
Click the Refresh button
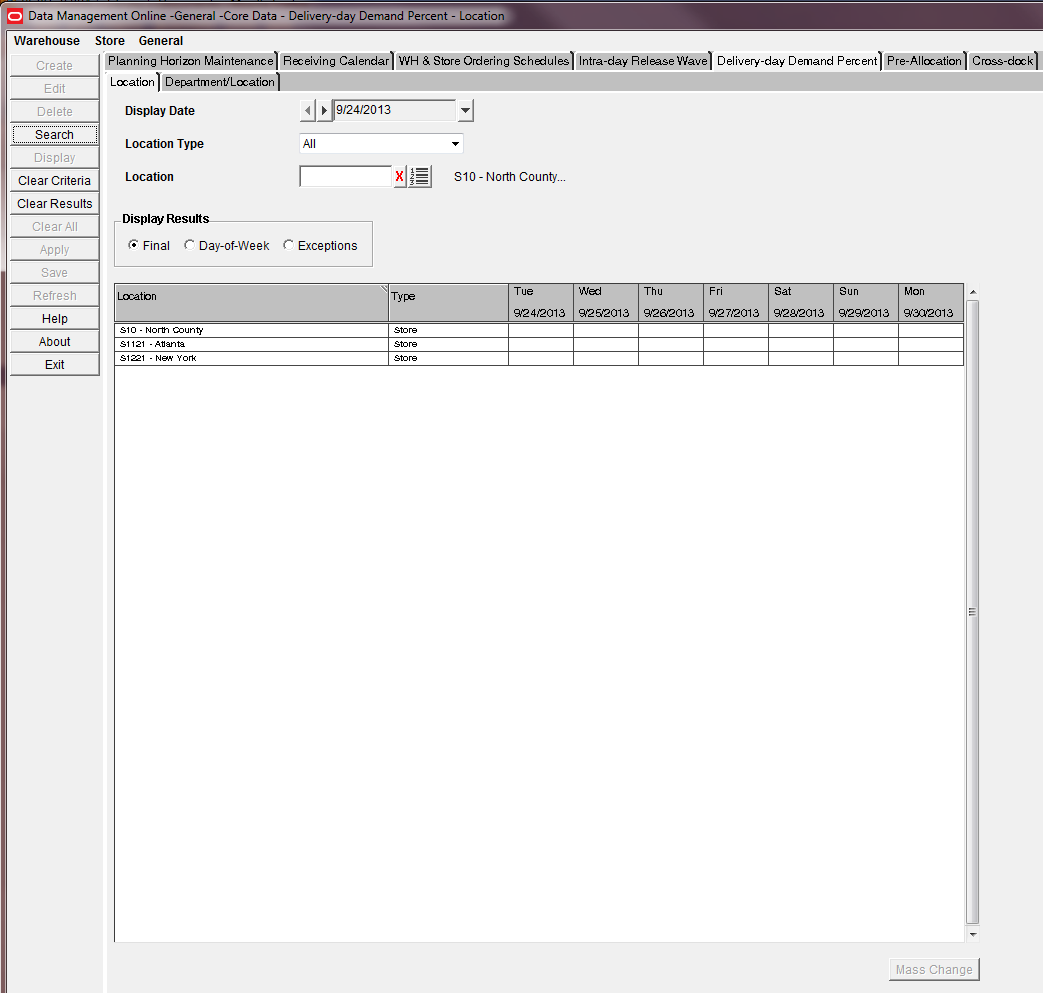tap(55, 296)
